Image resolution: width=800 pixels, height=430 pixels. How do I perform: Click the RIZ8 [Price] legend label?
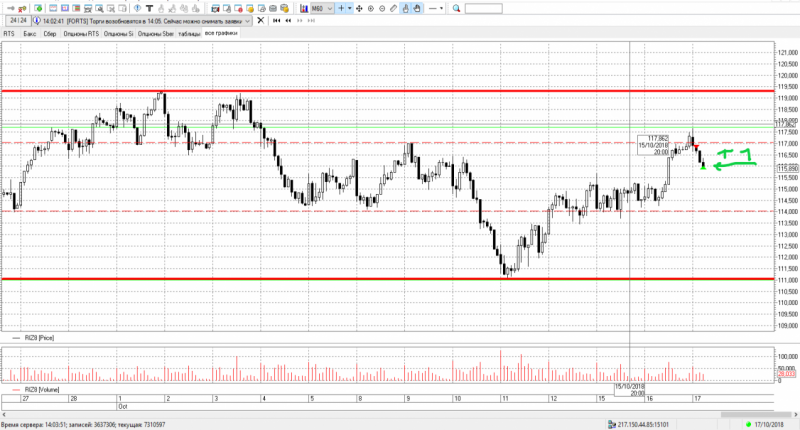pos(39,338)
